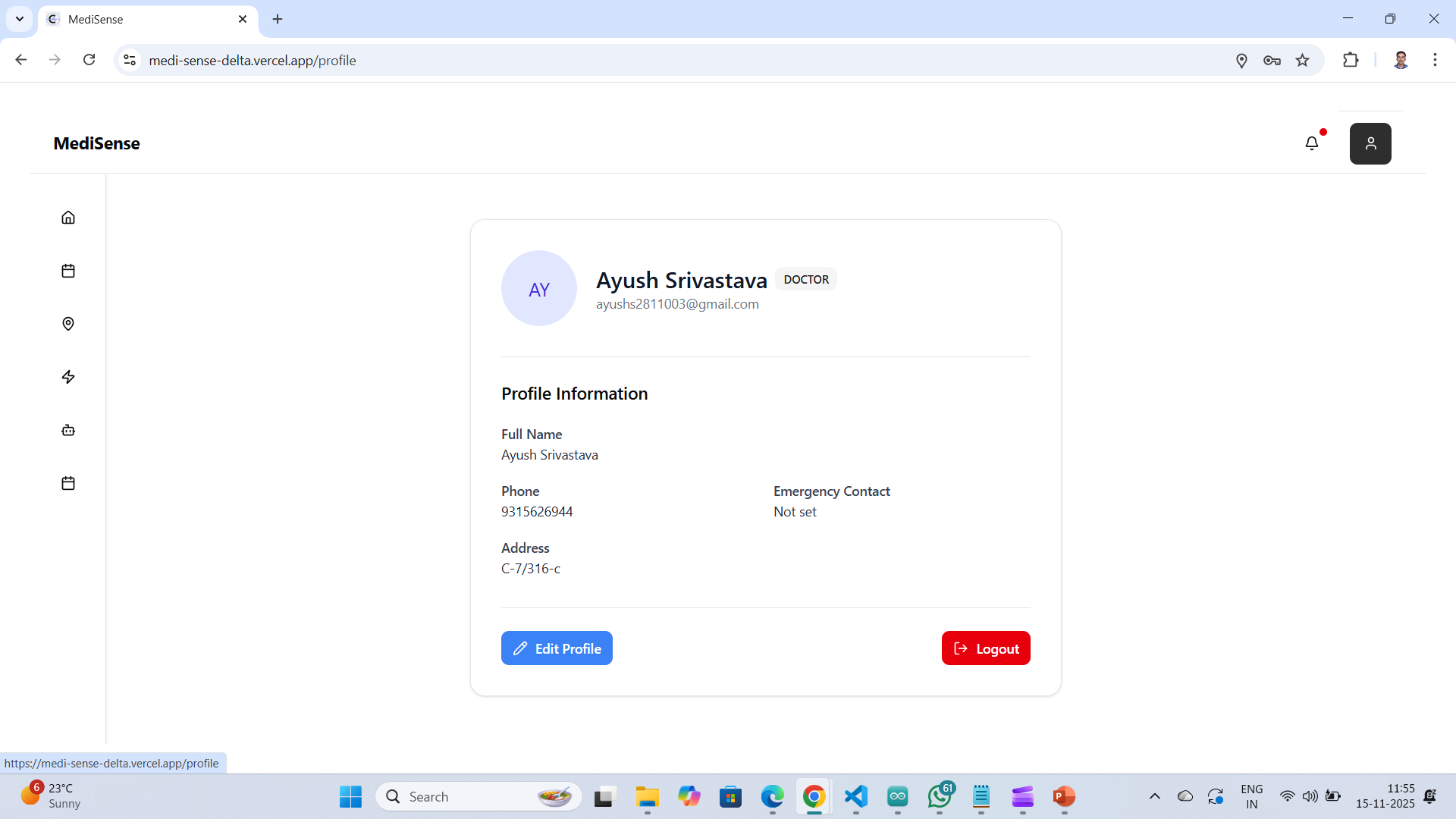Open the robot chatbot sidebar icon

[x=68, y=430]
